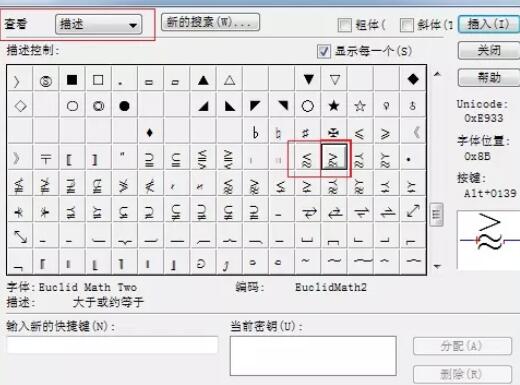The width and height of the screenshot is (520, 385).
Task: Toggle the 斜体 italic checkbox
Action: [x=407, y=25]
